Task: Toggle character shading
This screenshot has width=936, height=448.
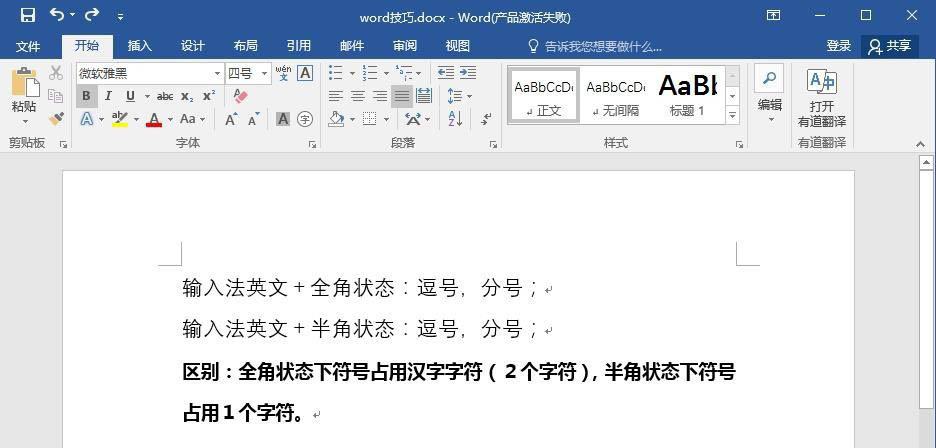Action: pos(283,119)
